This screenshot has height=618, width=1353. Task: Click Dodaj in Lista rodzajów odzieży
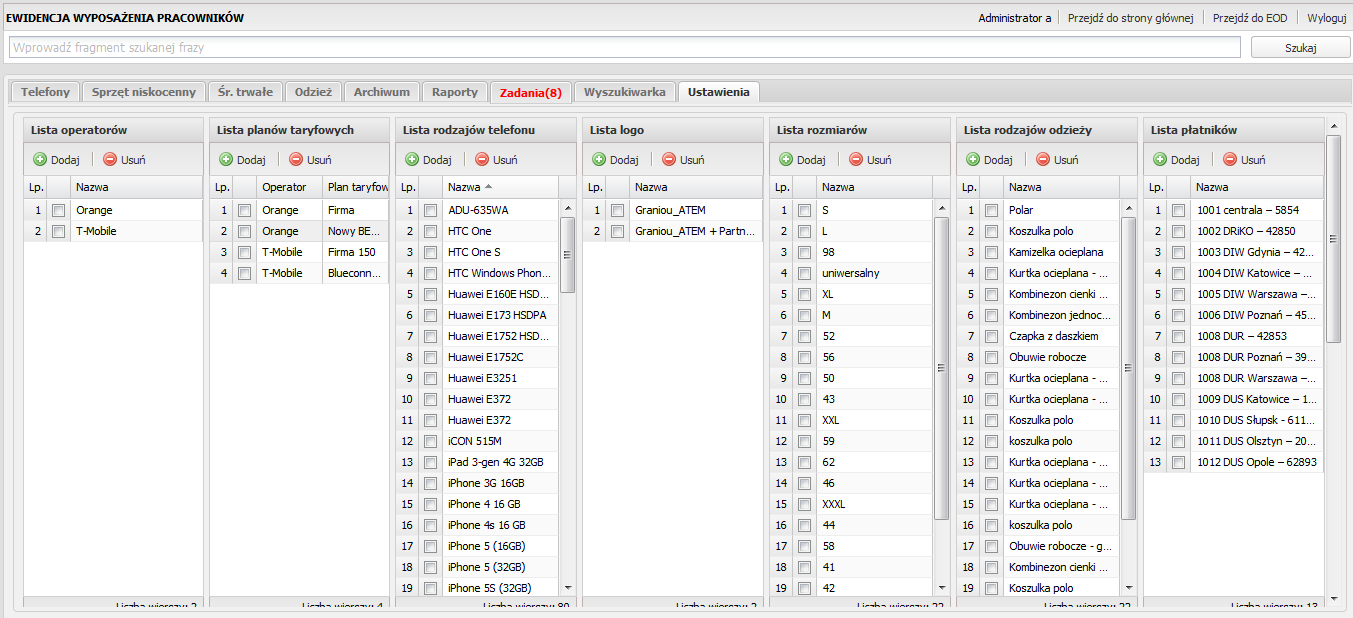[989, 159]
